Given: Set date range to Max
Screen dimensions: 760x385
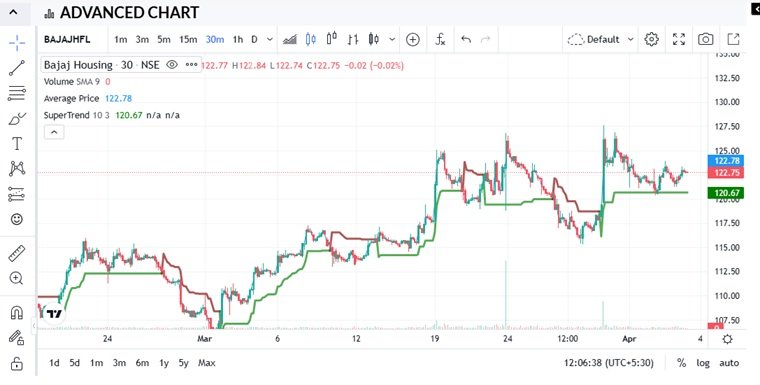Looking at the screenshot, I should click(206, 363).
